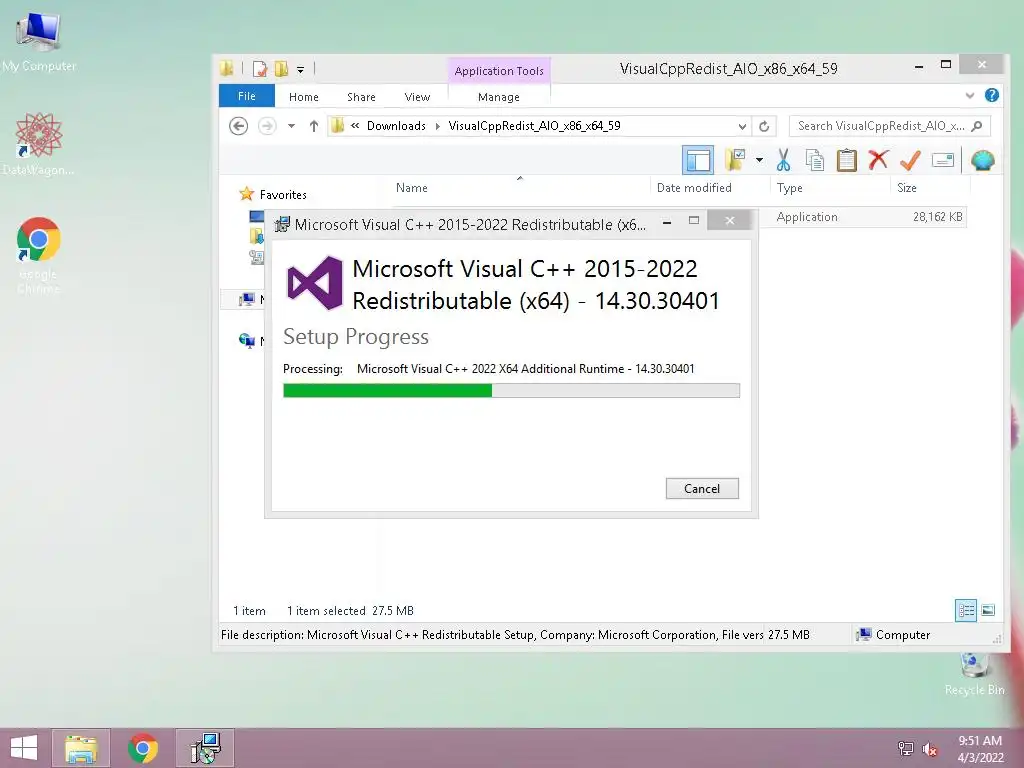Cancel the Visual C++ setup
Image resolution: width=1024 pixels, height=768 pixels.
pos(702,488)
